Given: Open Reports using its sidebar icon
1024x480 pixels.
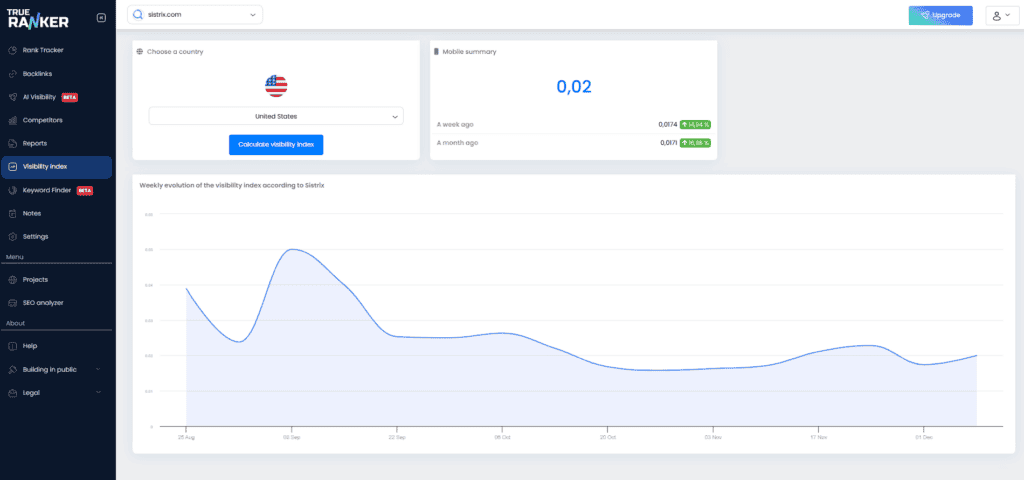Looking at the screenshot, I should click(12, 143).
